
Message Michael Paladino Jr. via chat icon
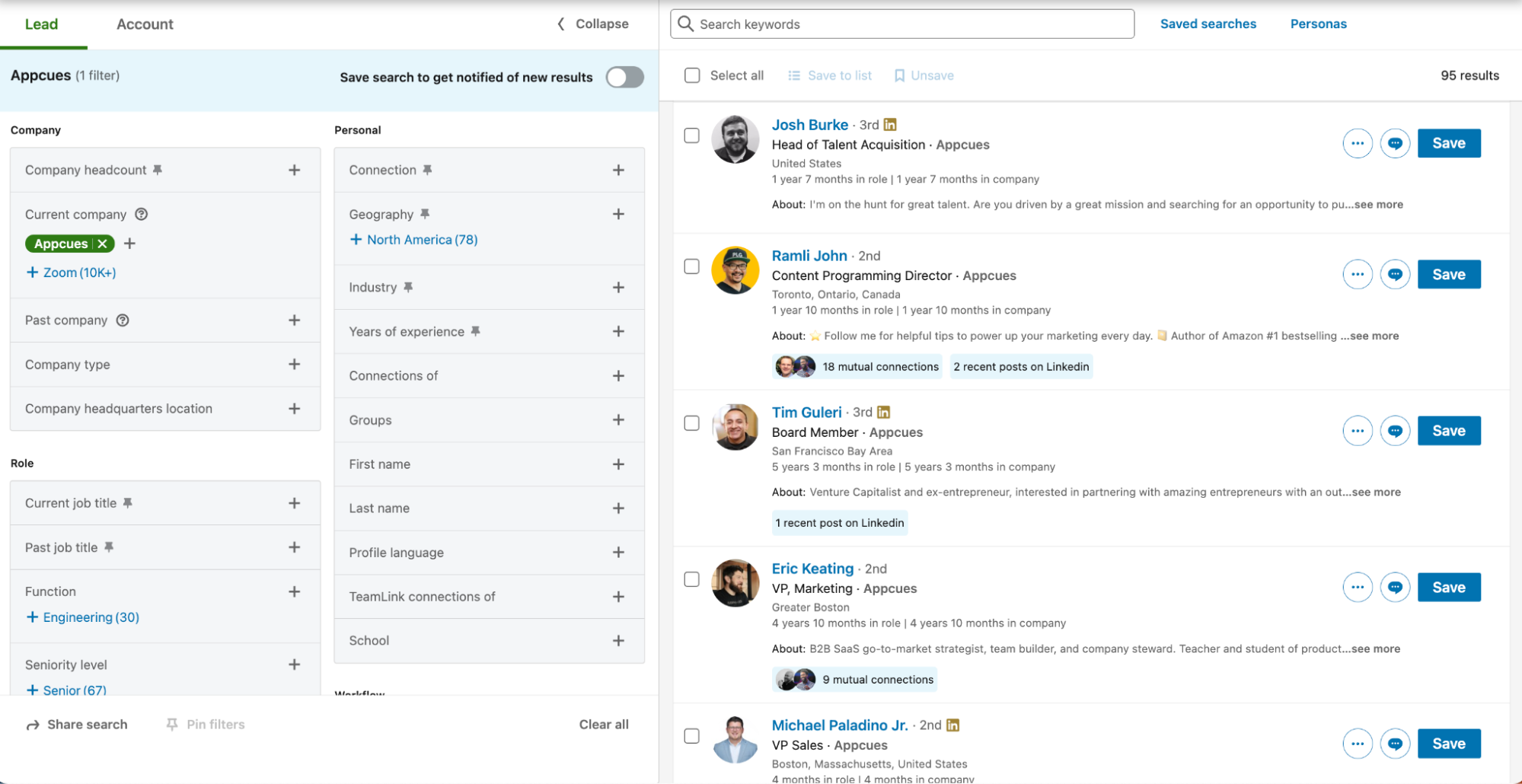coord(1395,744)
